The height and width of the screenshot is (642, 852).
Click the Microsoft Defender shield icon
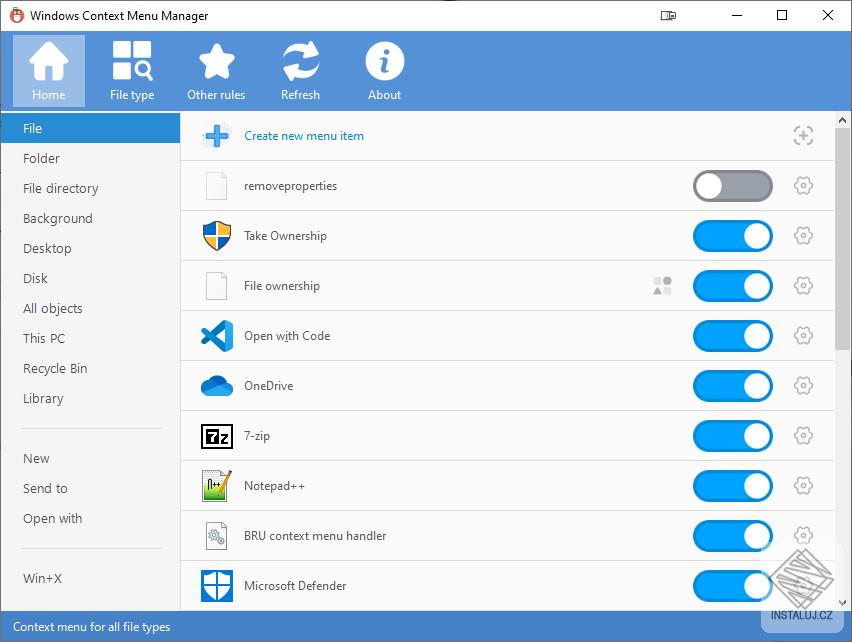click(x=217, y=586)
